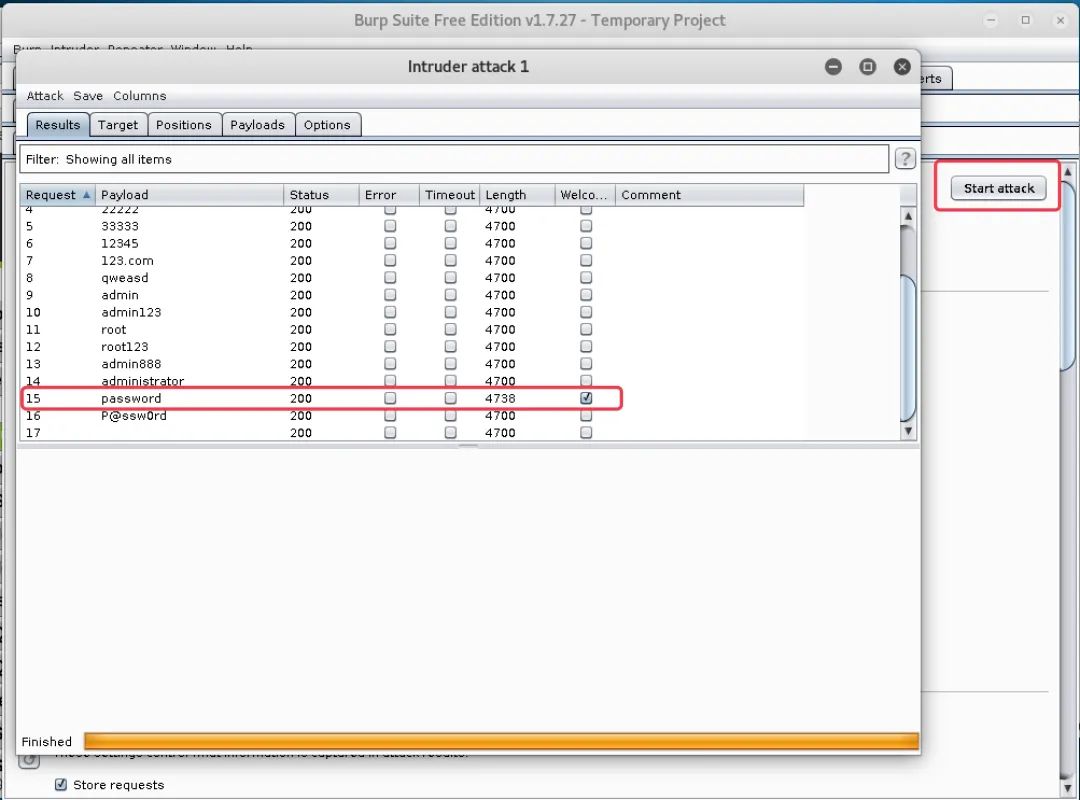Click the filter bar showing all items
The height and width of the screenshot is (800, 1080).
pos(454,159)
